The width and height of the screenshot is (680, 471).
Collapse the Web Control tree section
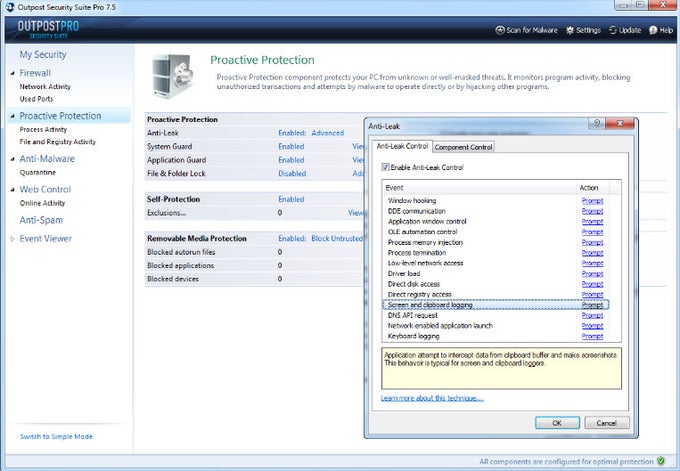pos(13,190)
